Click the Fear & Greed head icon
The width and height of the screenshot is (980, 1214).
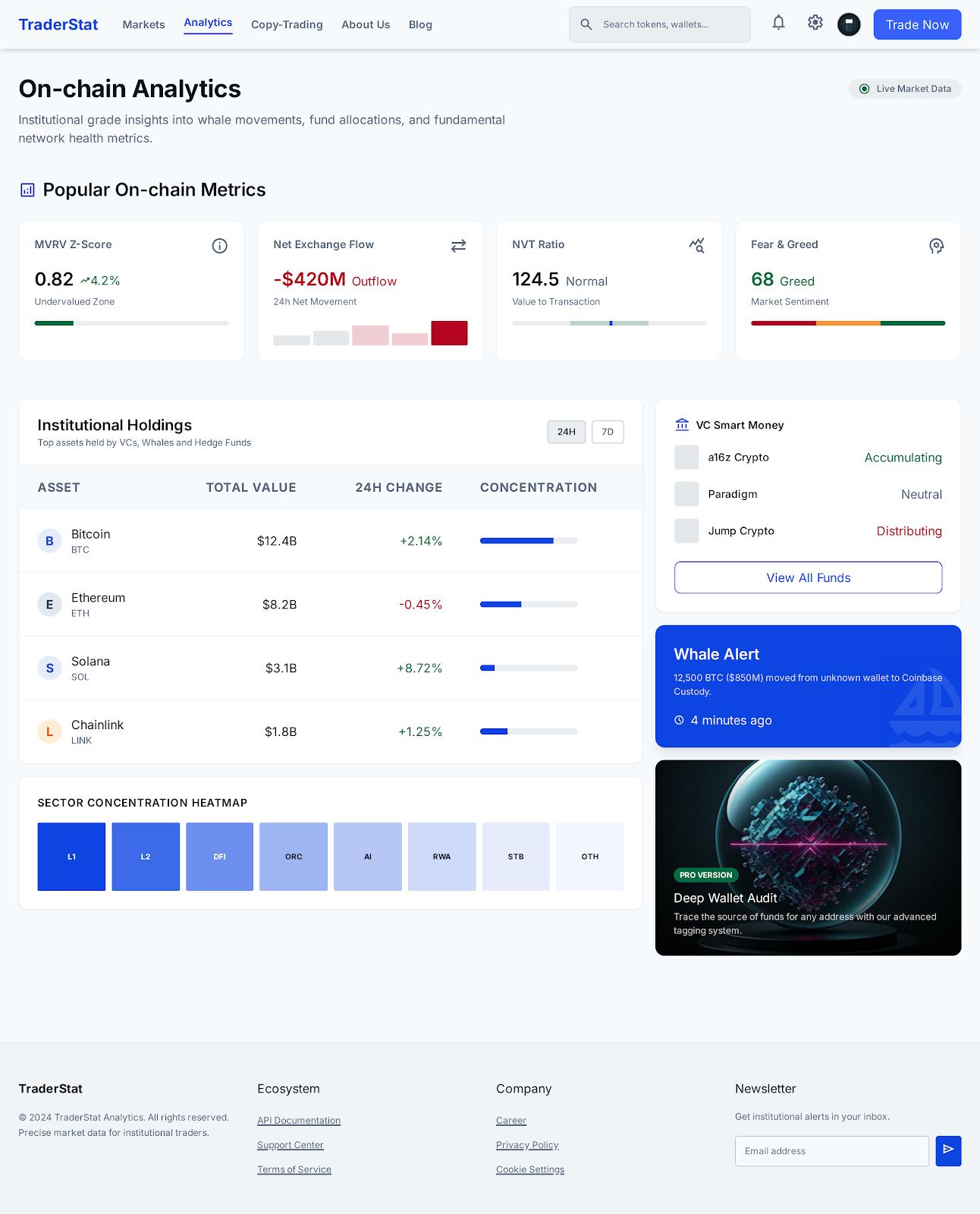pyautogui.click(x=937, y=246)
